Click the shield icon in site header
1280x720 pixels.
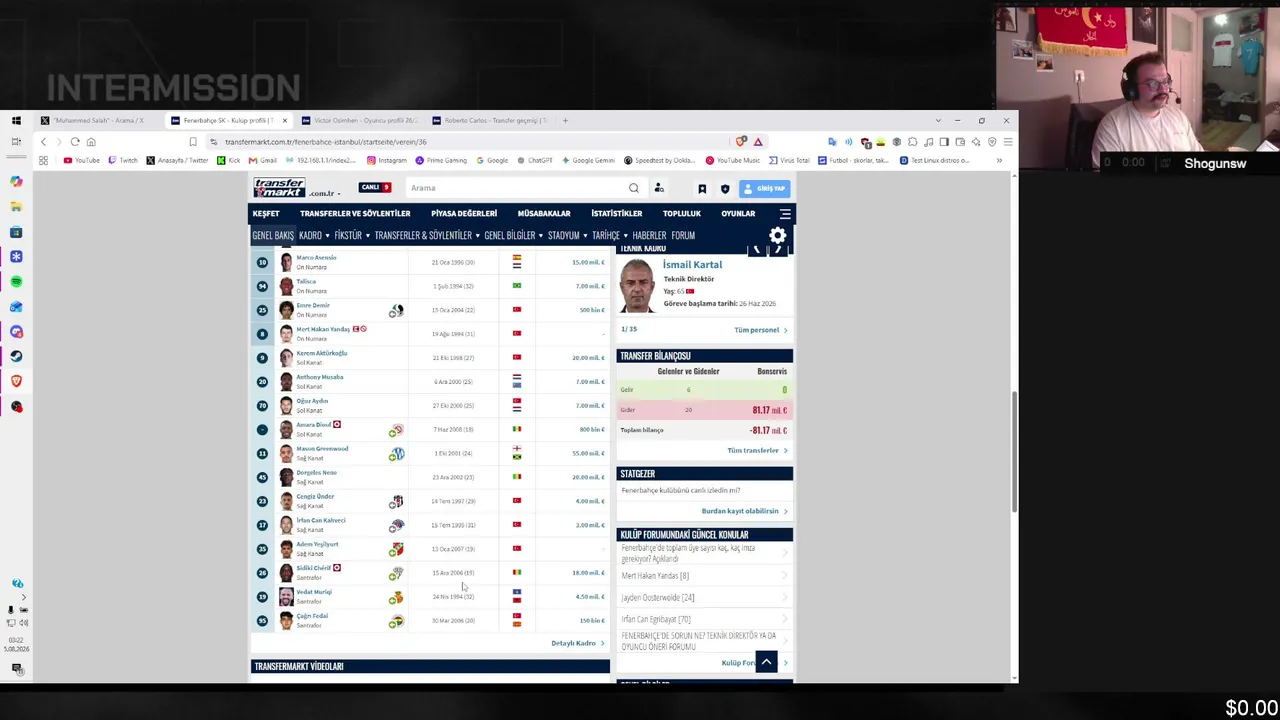725,188
